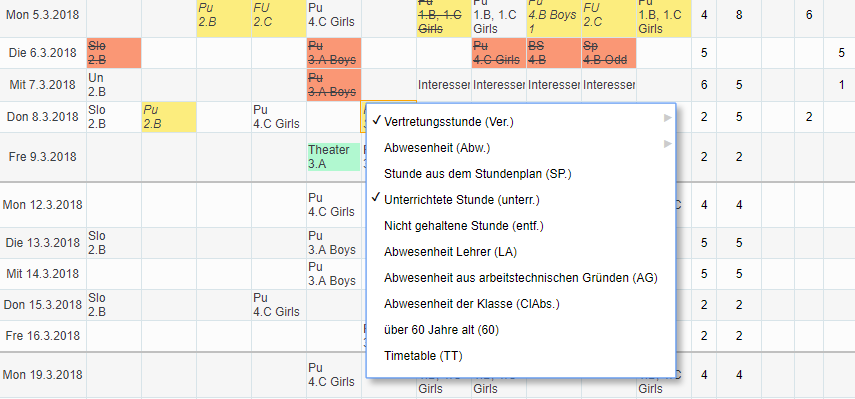Pick über 60 Jahre alt (60)
Screen dimensions: 855x399
pyautogui.click(x=521, y=330)
